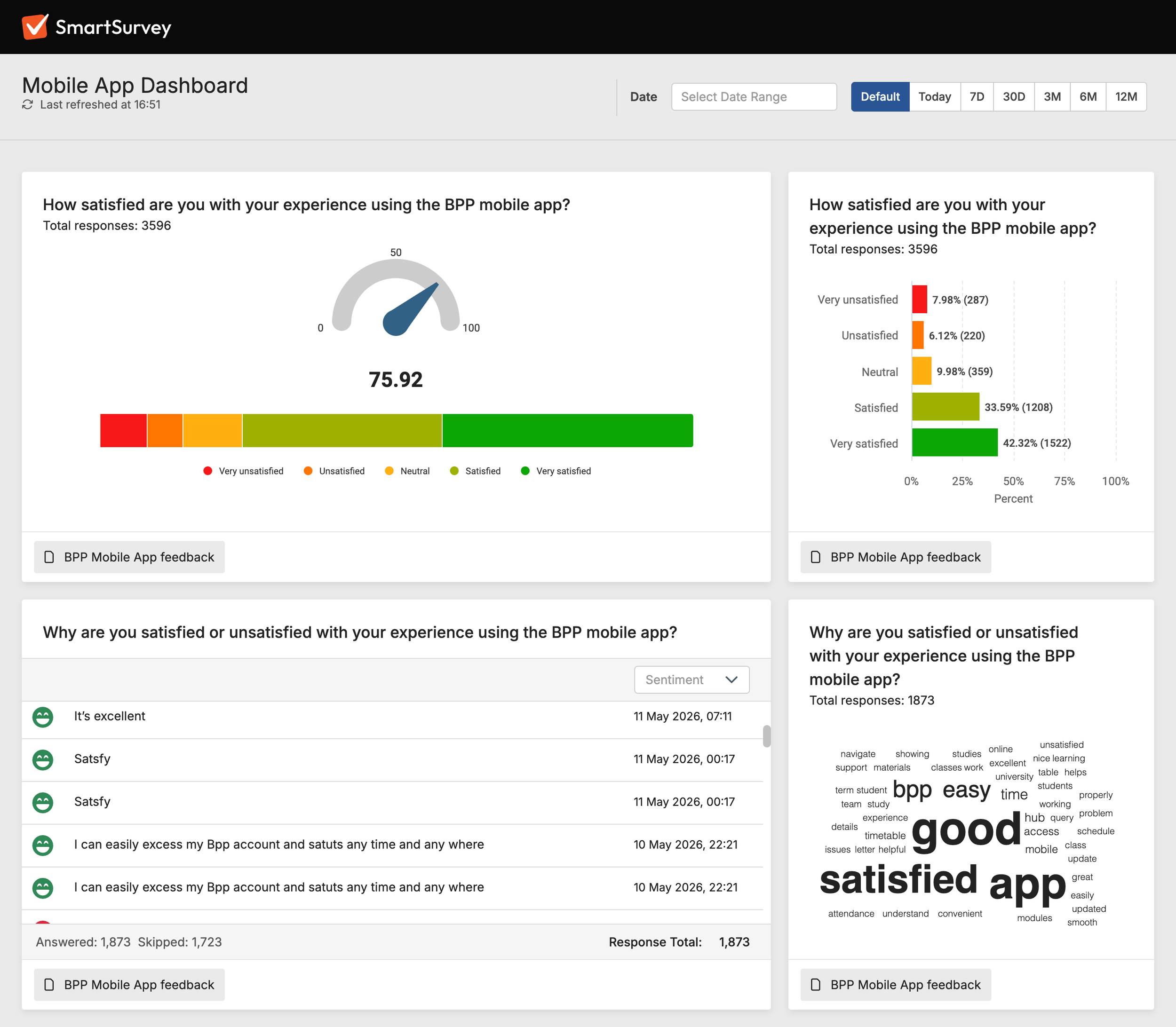
Task: Click '9.98% (359)' bar label
Action: (x=964, y=371)
